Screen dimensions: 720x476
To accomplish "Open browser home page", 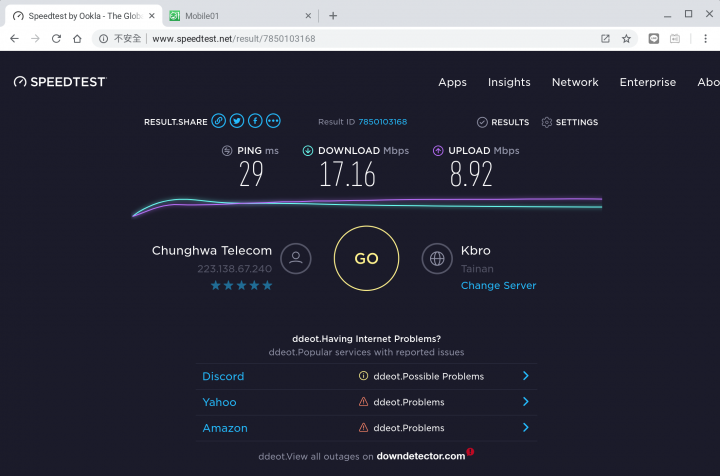I will click(x=77, y=39).
